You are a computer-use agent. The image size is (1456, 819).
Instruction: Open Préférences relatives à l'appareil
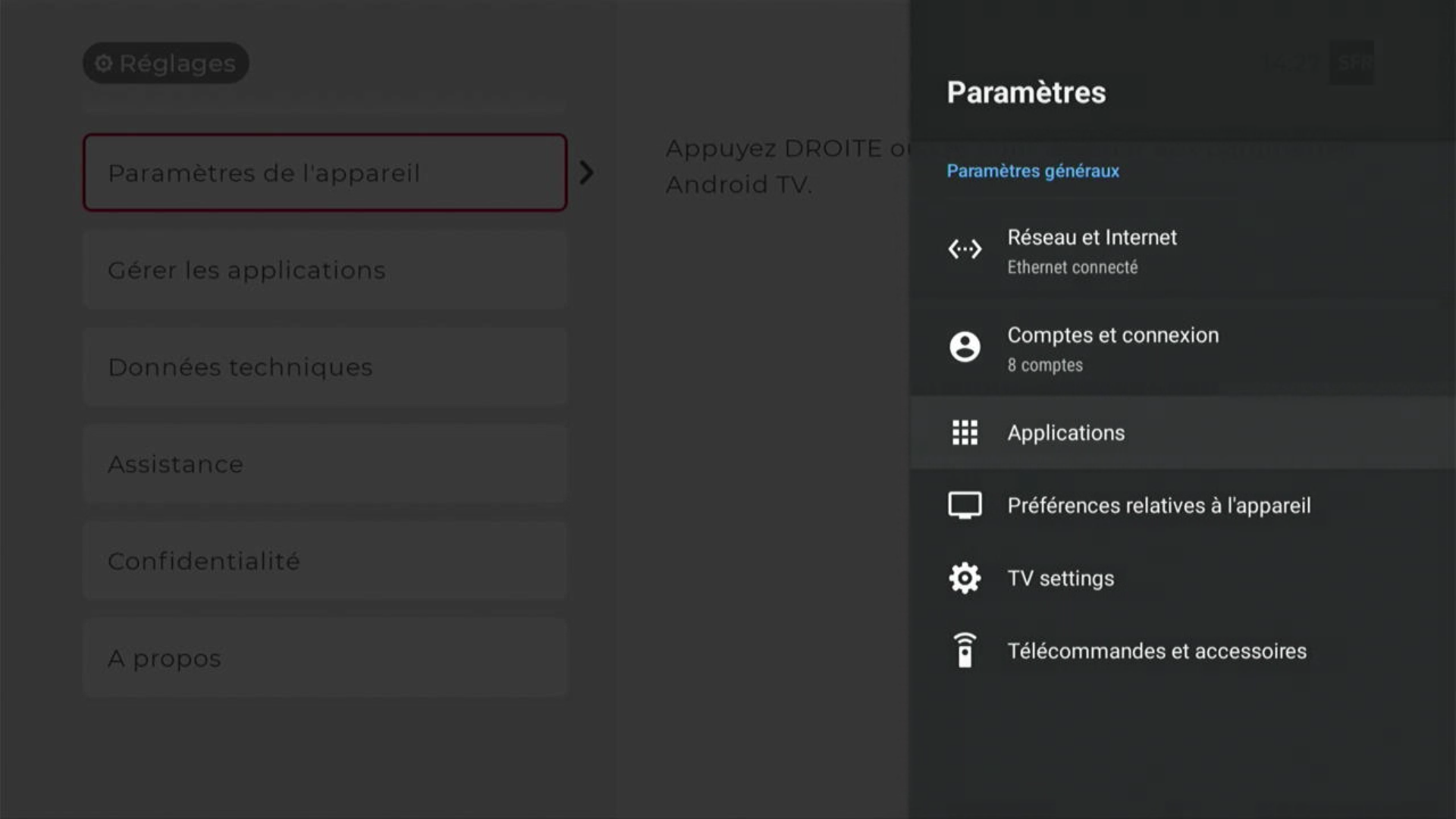coord(1159,504)
